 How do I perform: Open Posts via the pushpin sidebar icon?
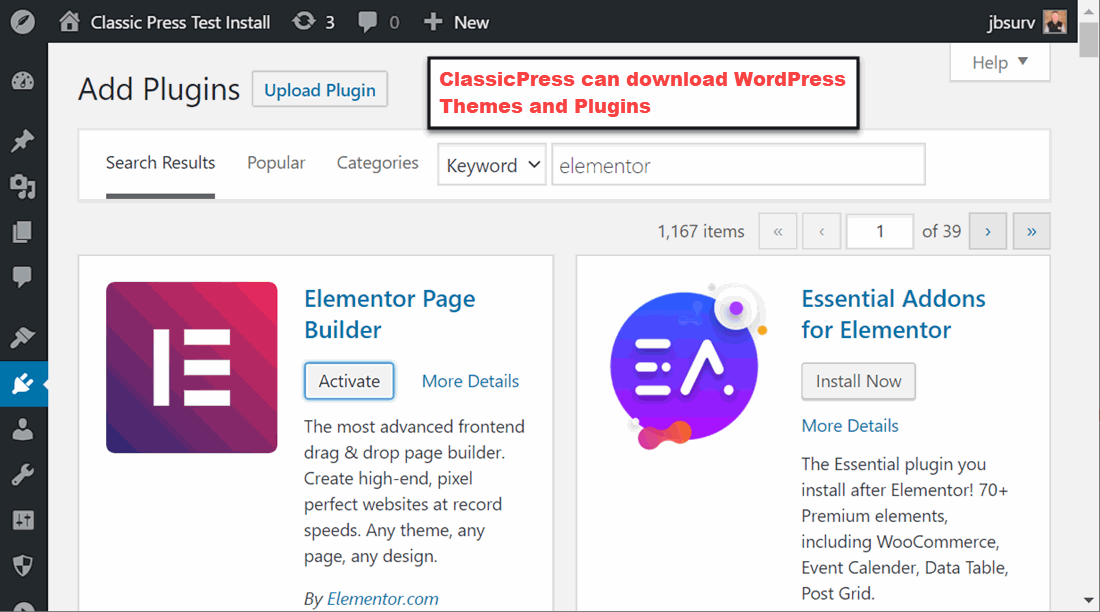(22, 141)
